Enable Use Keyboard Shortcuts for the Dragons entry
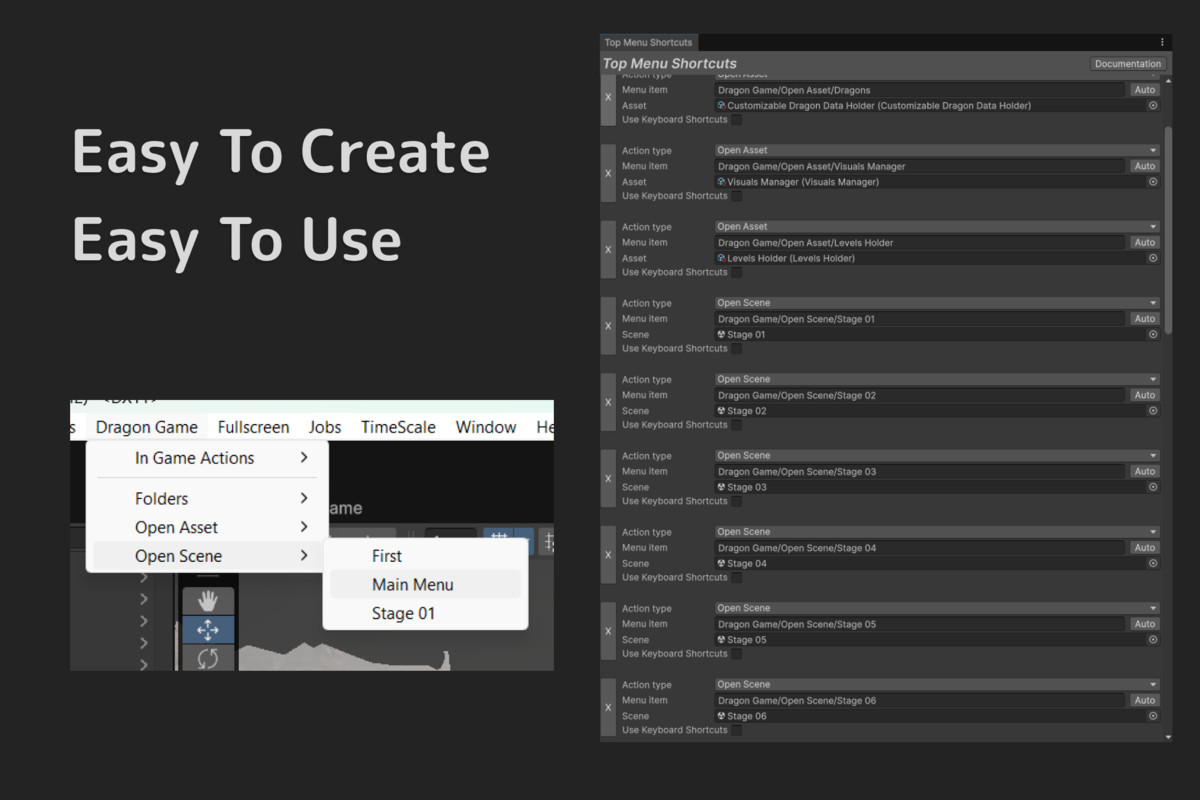Viewport: 1200px width, 800px height. point(737,119)
